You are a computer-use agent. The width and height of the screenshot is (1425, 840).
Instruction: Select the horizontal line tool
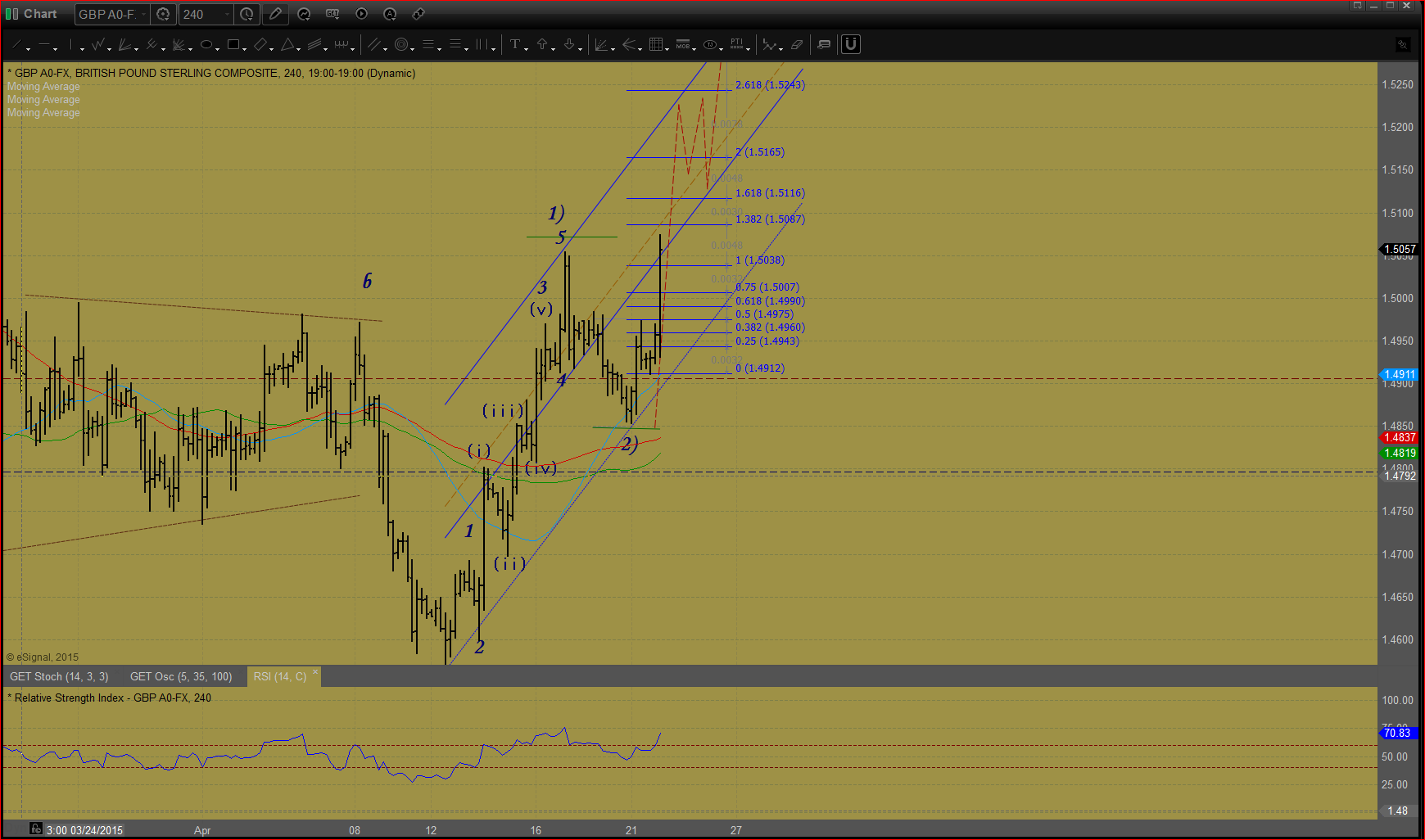(44, 44)
